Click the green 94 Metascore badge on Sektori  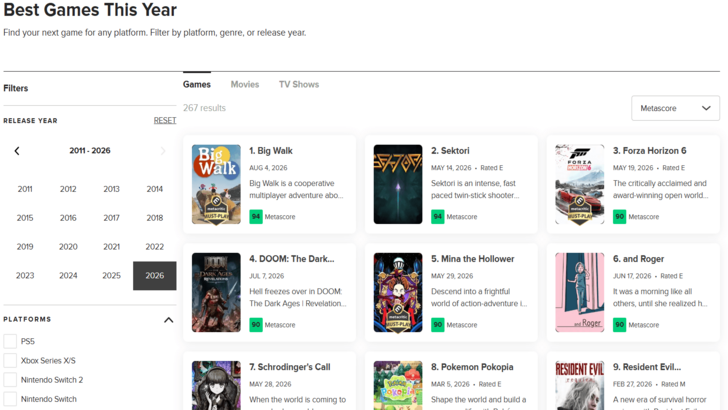coord(437,216)
